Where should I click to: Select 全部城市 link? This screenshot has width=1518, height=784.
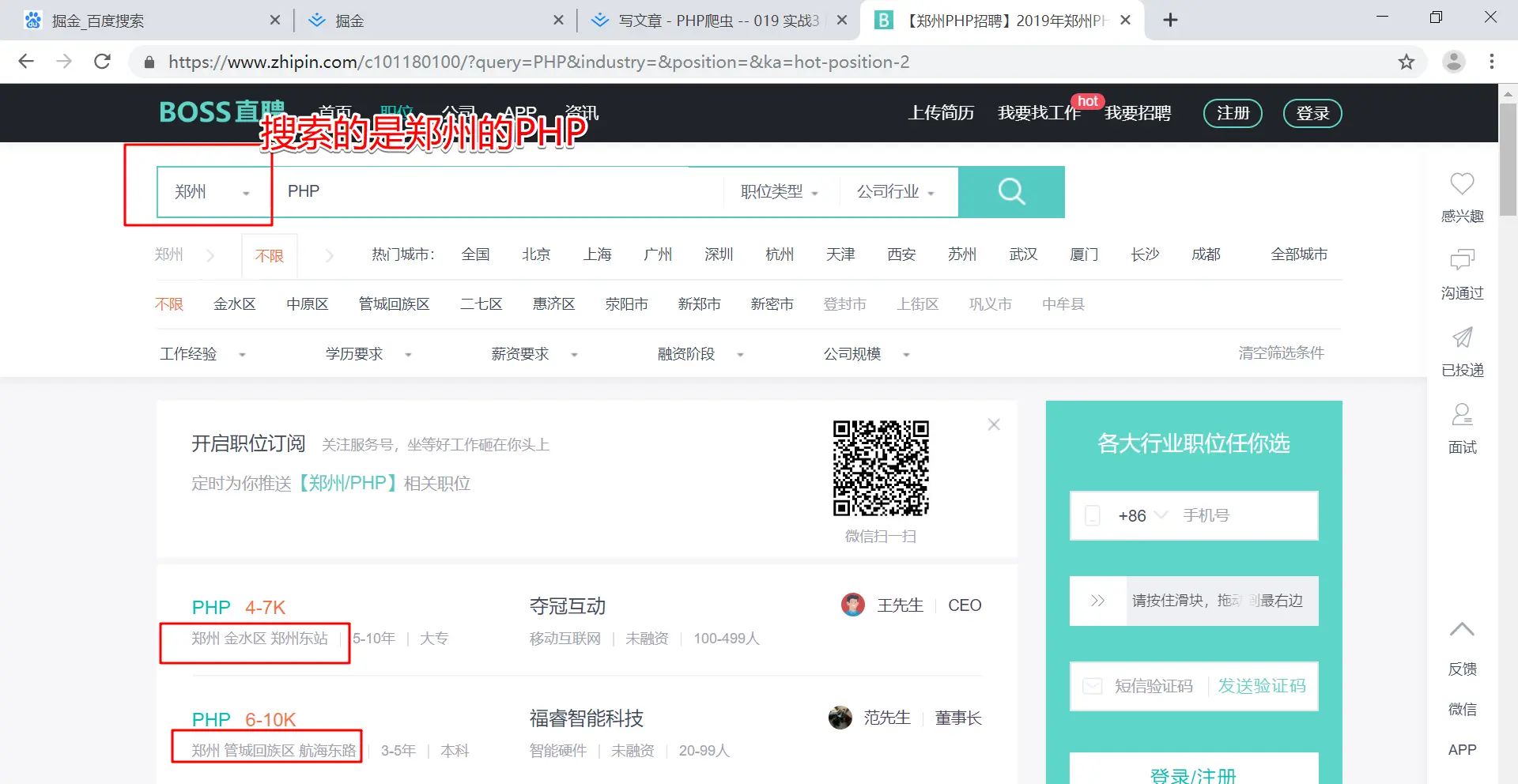point(1299,254)
